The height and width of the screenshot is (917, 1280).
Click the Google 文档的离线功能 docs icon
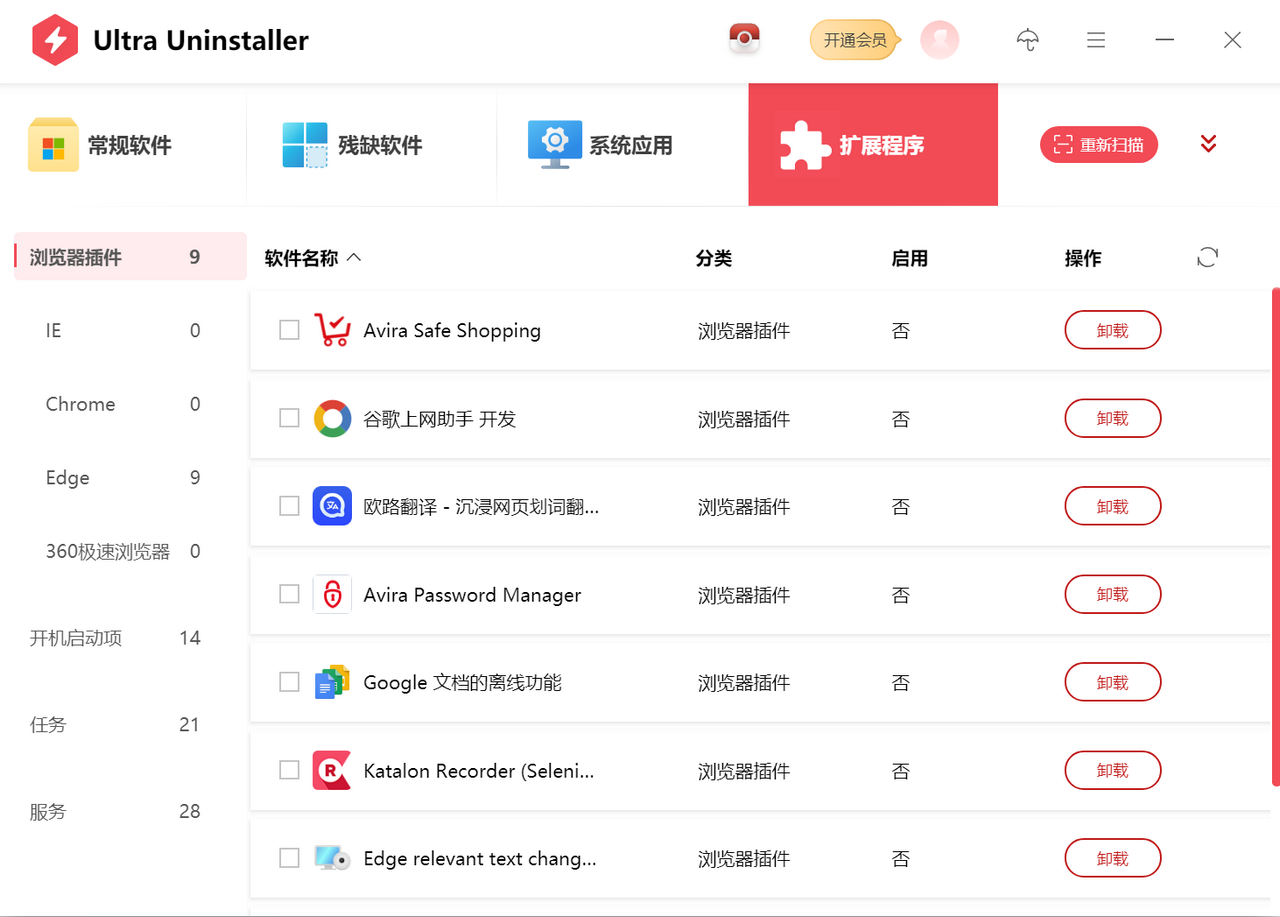(332, 682)
